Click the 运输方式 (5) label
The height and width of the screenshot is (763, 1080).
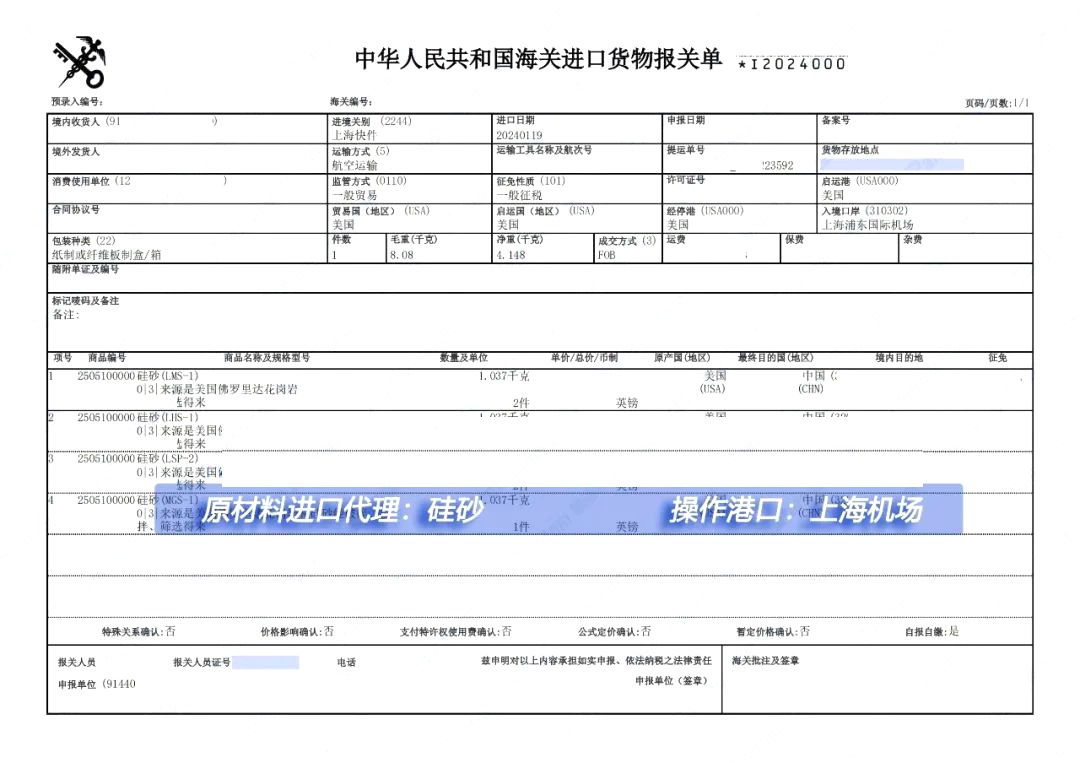point(360,151)
